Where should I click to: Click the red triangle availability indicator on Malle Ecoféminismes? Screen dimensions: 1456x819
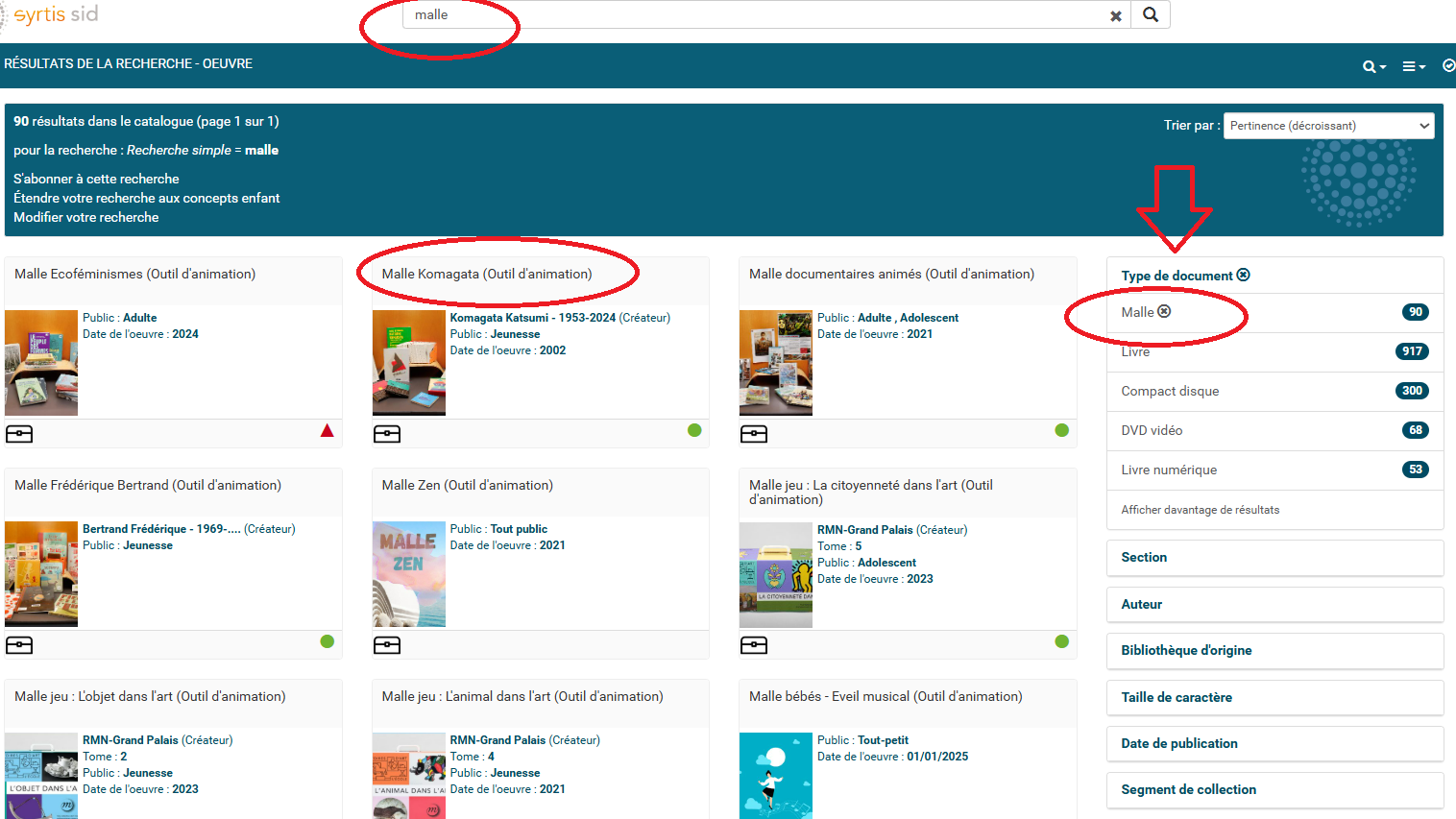328,430
